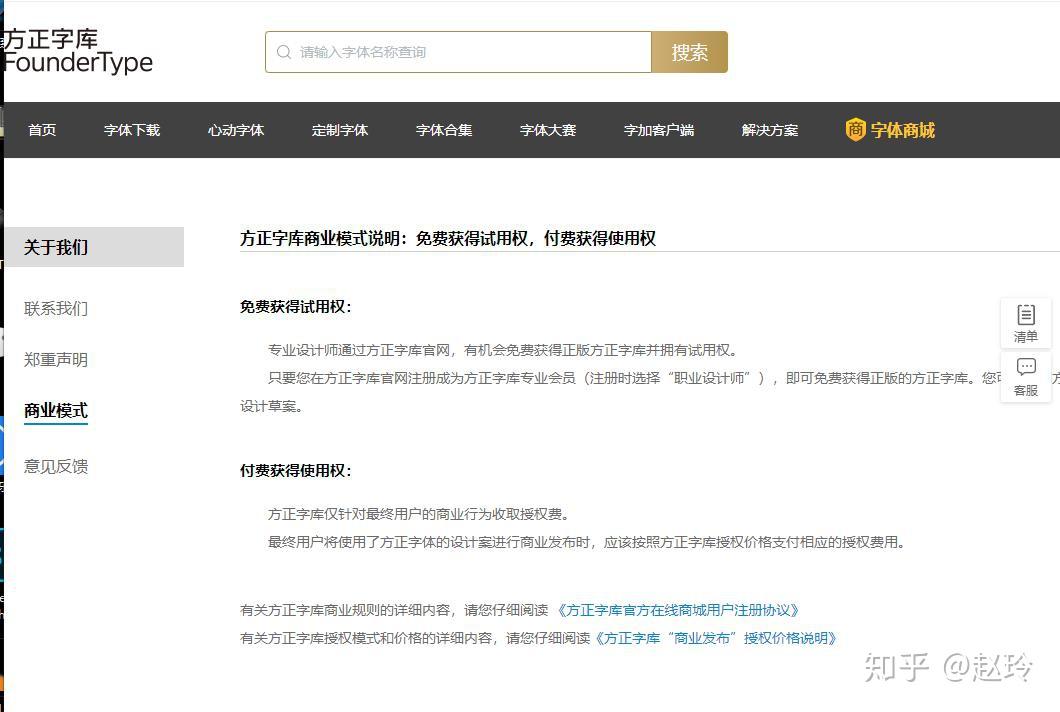Click the sentence starting 最终用户将使用了方正字体
The height and width of the screenshot is (712, 1060).
(585, 542)
